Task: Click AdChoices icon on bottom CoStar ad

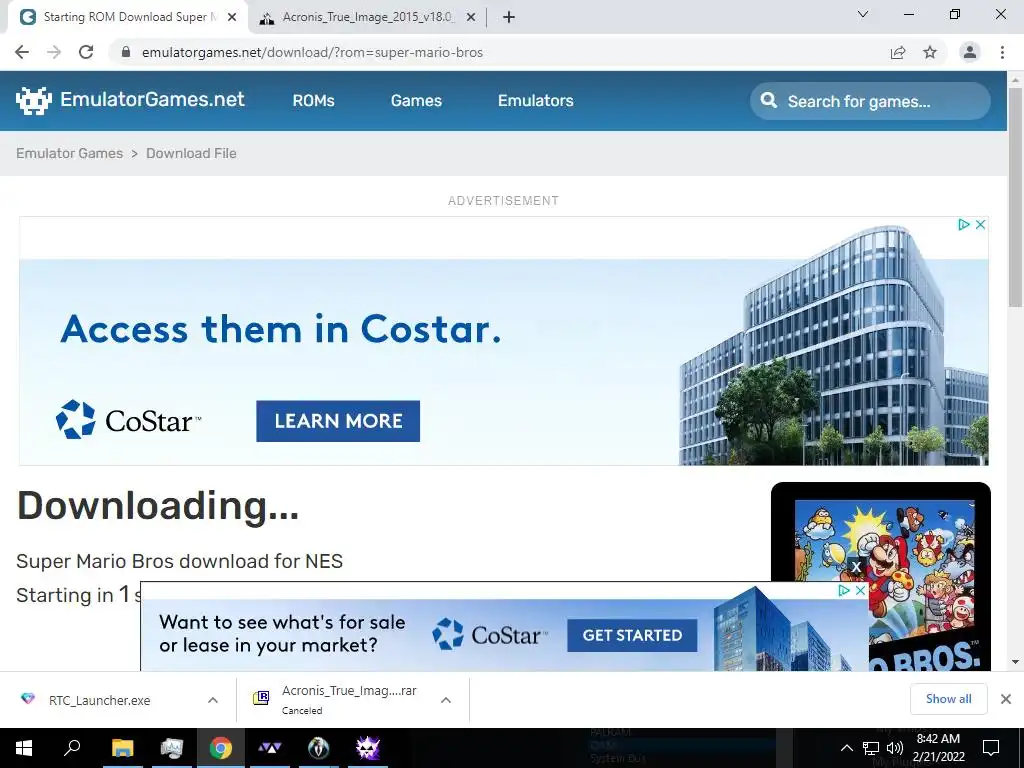Action: tap(843, 590)
